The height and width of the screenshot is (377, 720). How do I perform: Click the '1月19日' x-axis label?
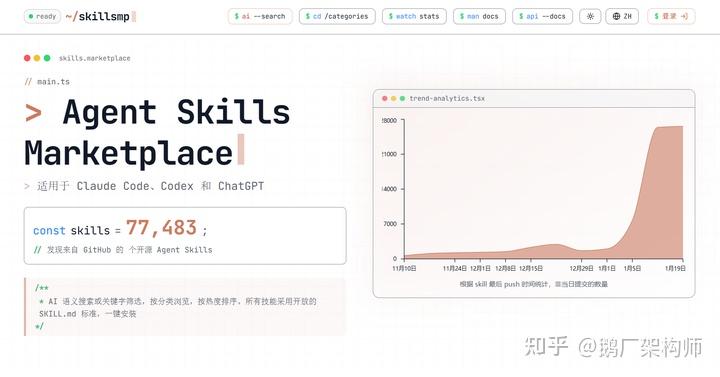click(675, 268)
